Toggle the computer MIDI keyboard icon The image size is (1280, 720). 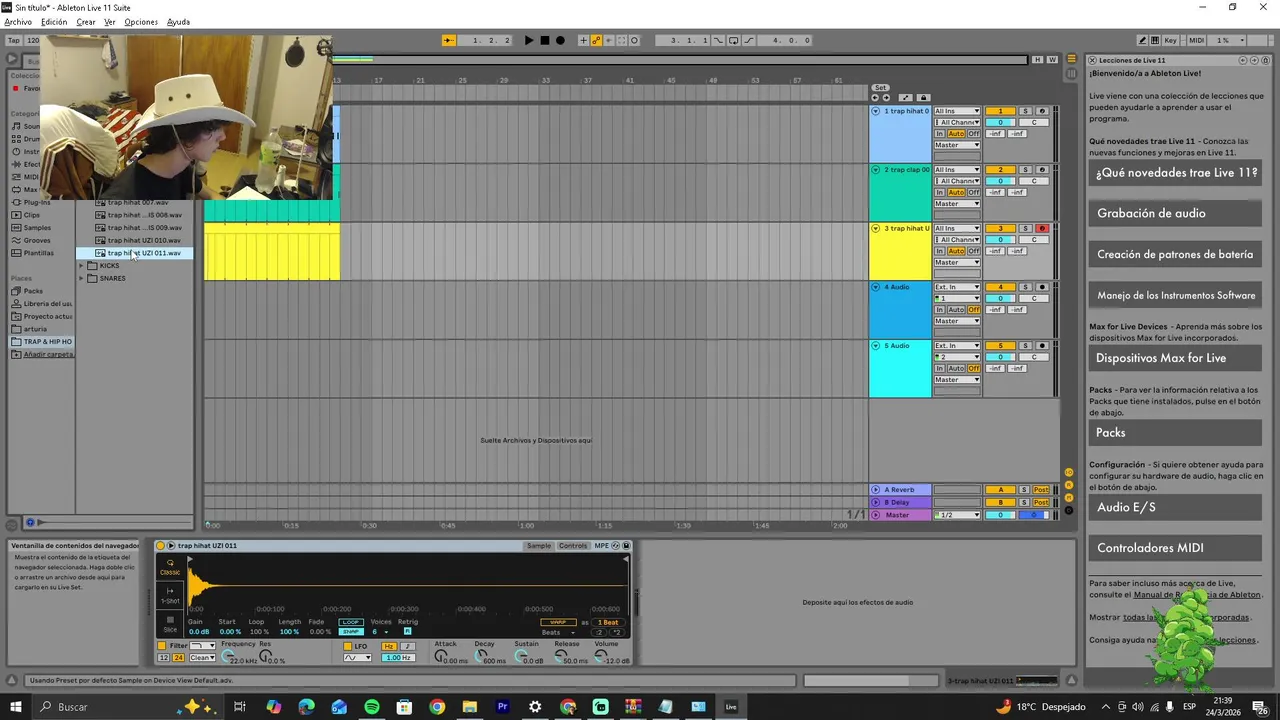pyautogui.click(x=1156, y=40)
